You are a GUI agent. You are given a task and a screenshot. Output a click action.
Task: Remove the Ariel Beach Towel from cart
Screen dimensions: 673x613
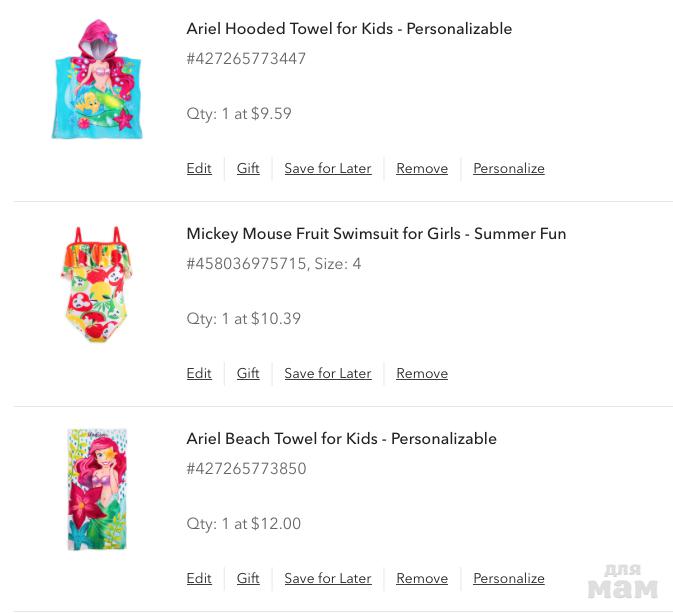point(422,578)
